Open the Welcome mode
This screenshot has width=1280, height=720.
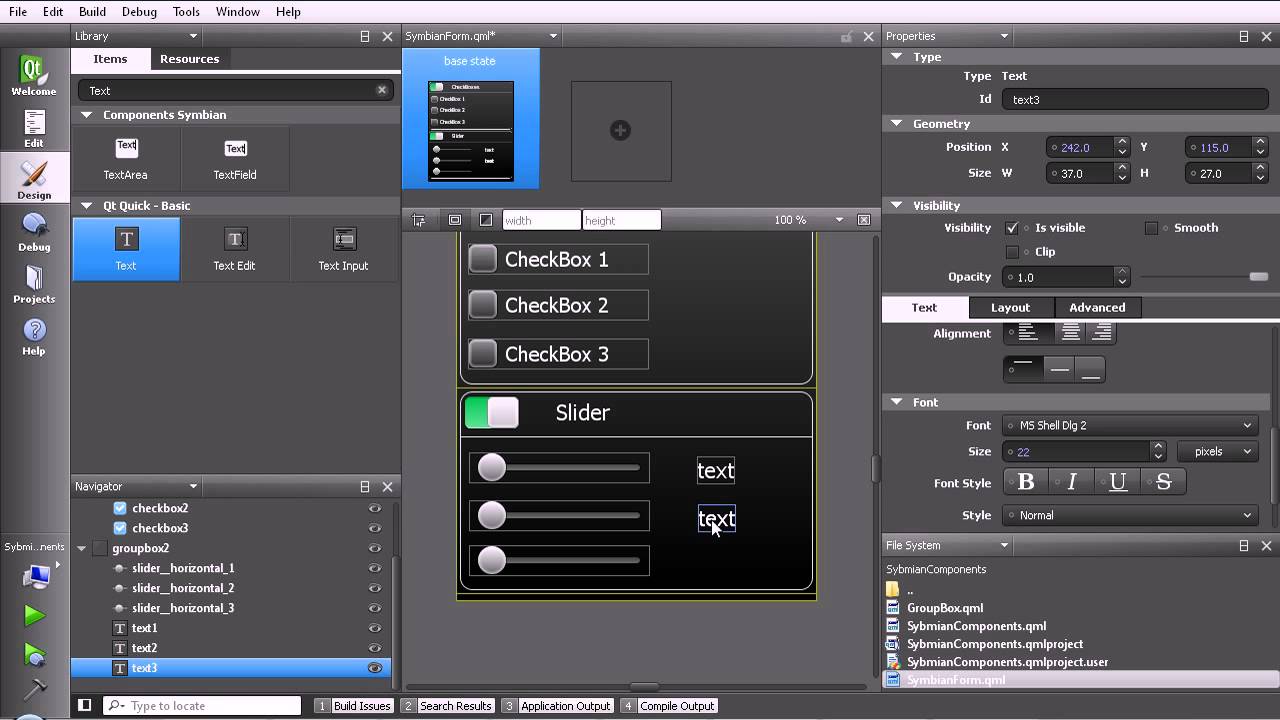[x=33, y=76]
